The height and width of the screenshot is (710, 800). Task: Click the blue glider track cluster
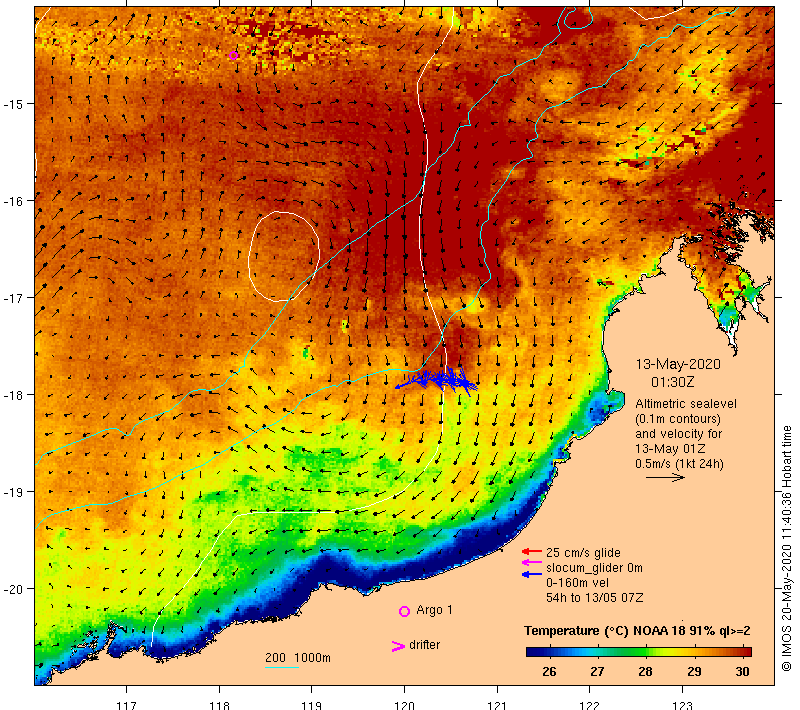pos(437,380)
